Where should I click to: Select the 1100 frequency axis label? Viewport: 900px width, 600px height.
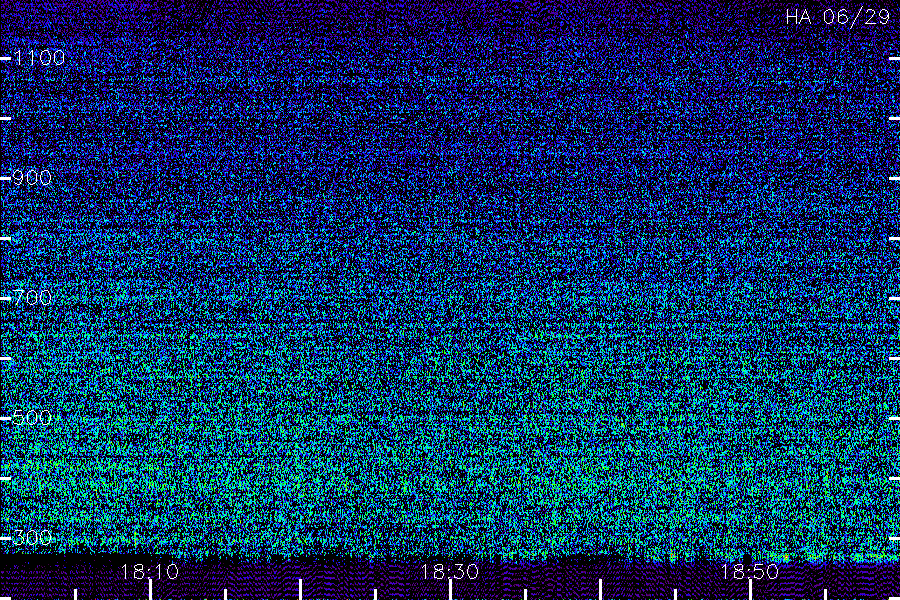39,57
